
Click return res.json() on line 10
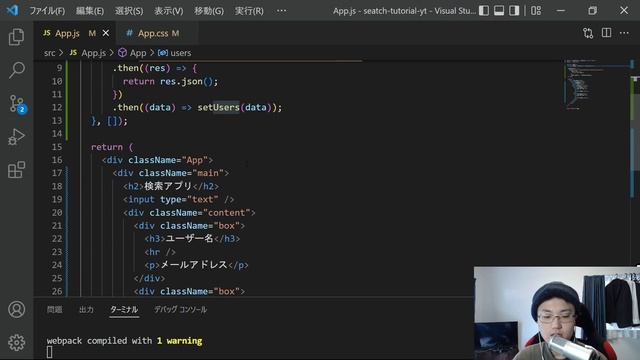(x=171, y=81)
